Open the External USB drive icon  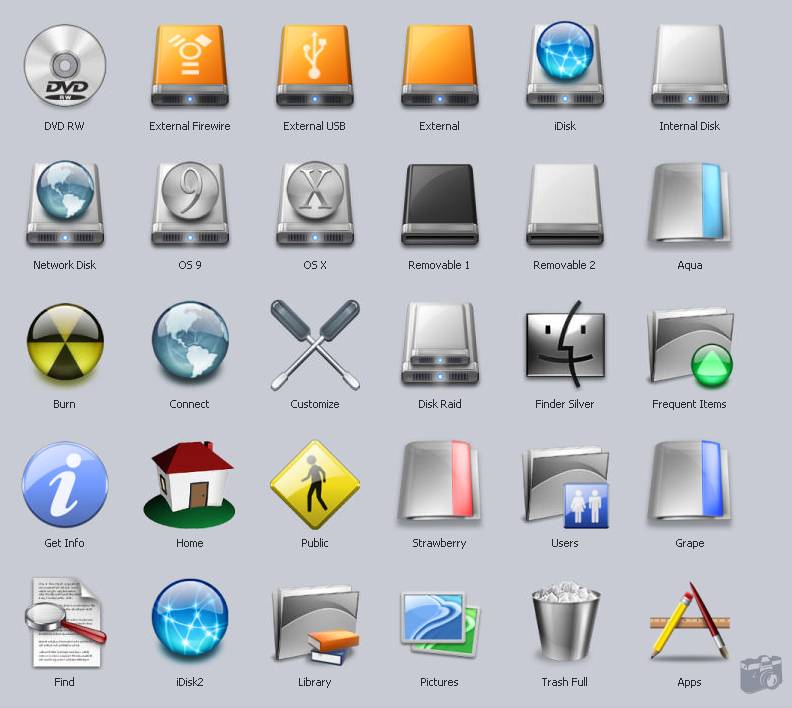pyautogui.click(x=315, y=67)
